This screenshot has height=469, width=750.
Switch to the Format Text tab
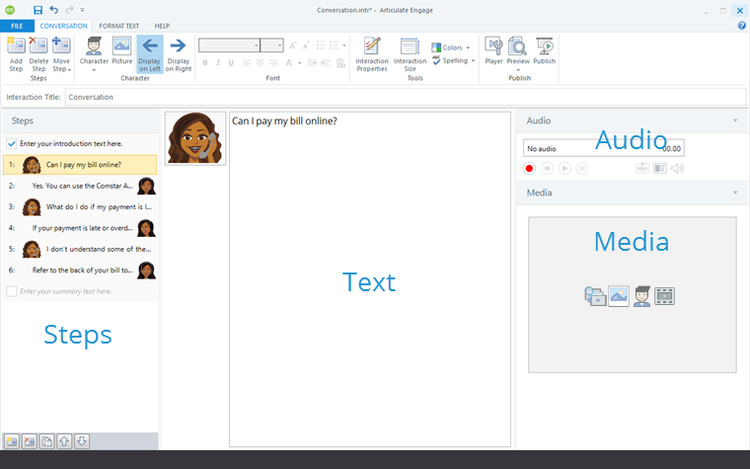(x=119, y=25)
